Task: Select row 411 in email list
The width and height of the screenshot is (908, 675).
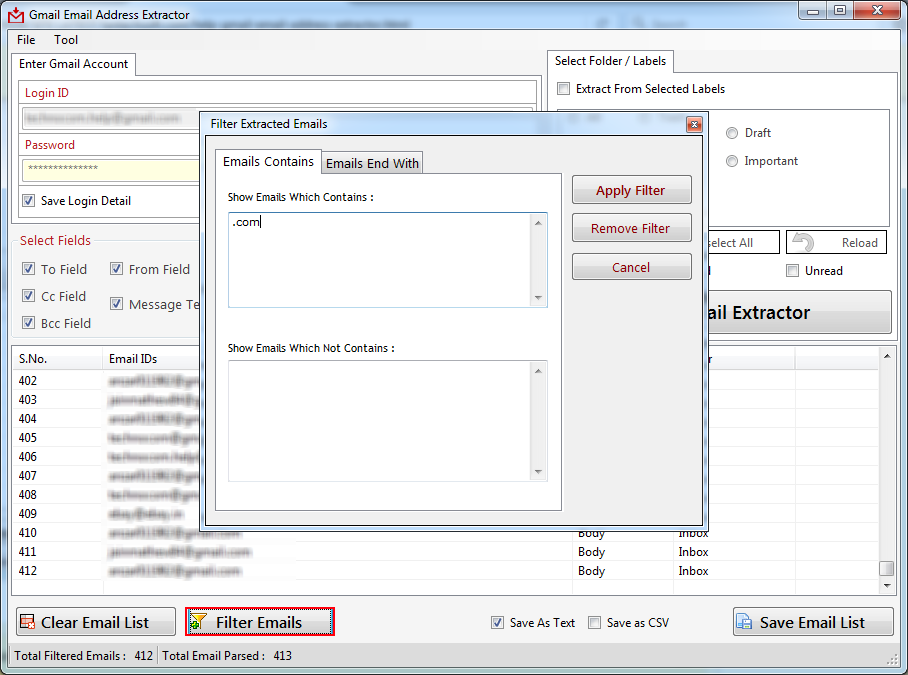Action: point(446,552)
